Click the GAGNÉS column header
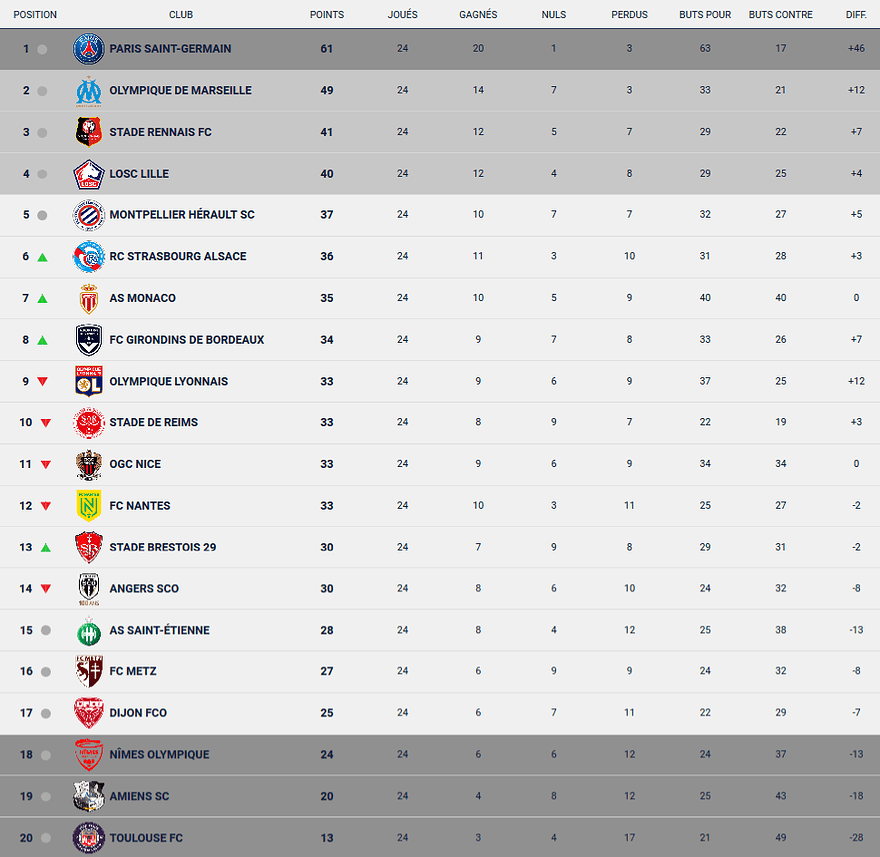The height and width of the screenshot is (857, 880). click(478, 15)
